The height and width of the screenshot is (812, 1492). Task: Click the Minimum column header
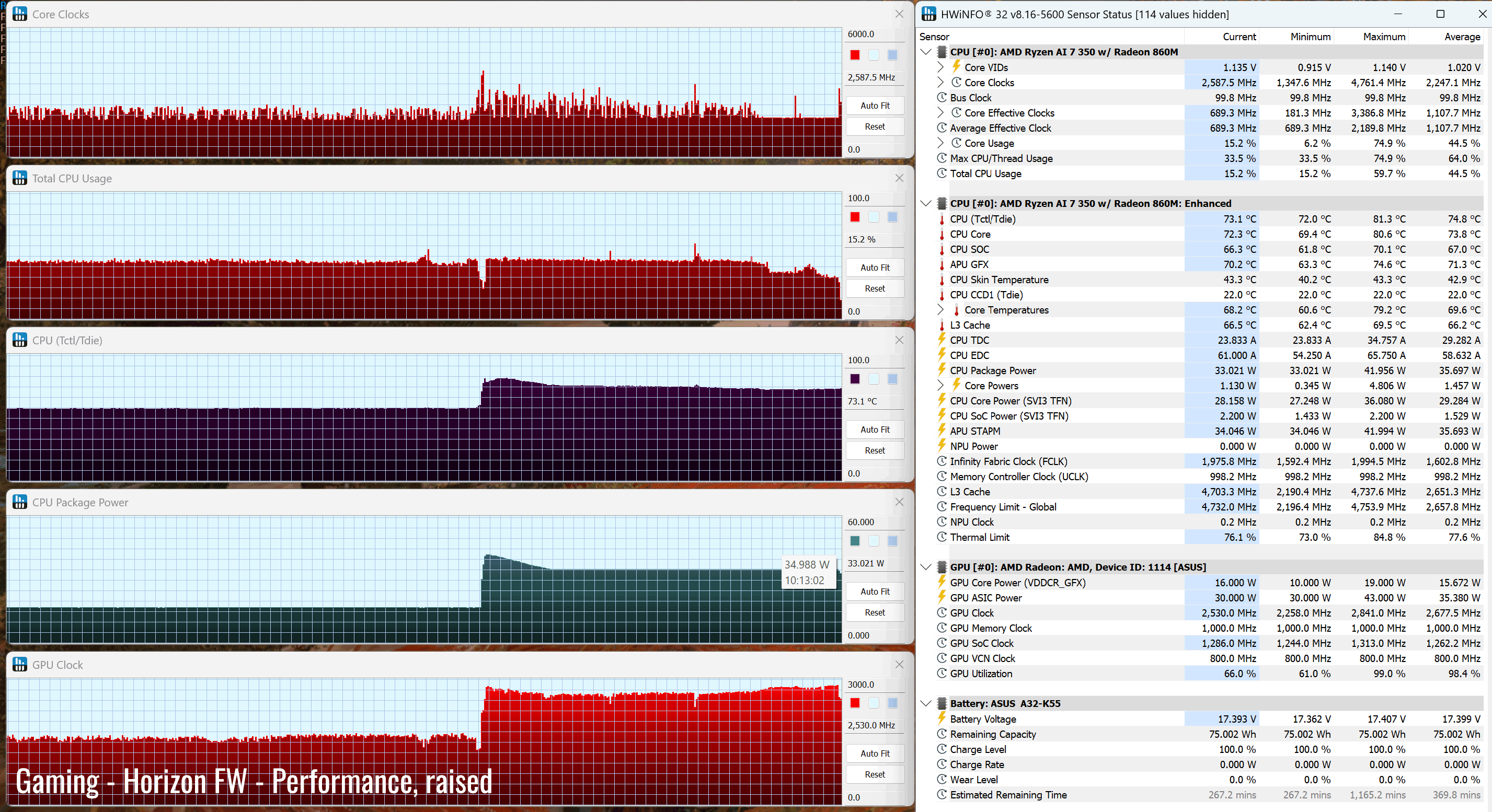click(x=1296, y=37)
